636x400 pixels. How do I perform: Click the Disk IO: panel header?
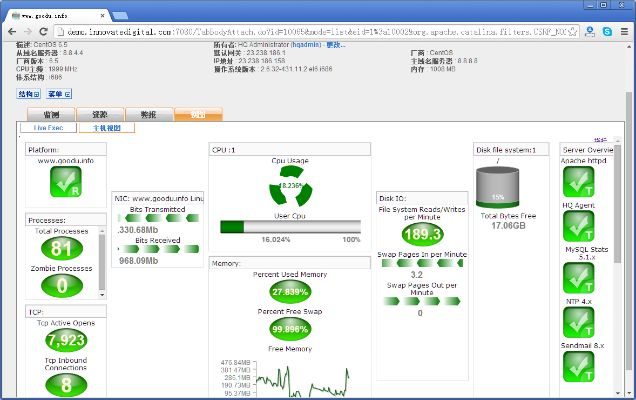(x=422, y=198)
